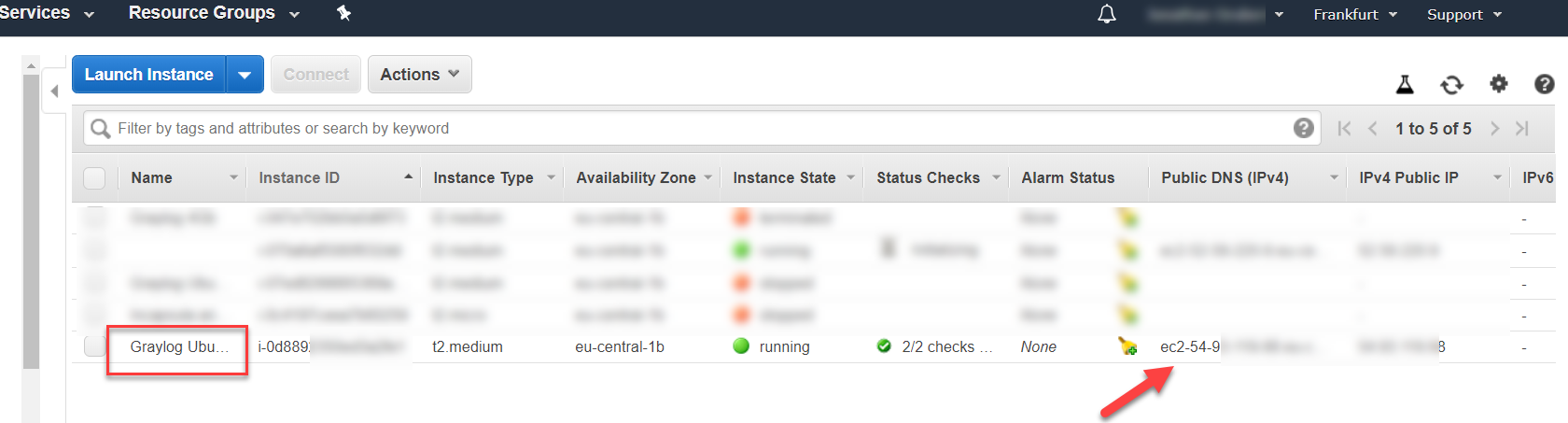This screenshot has height=423, width=1568.
Task: Go to first page of results
Action: tap(1344, 128)
